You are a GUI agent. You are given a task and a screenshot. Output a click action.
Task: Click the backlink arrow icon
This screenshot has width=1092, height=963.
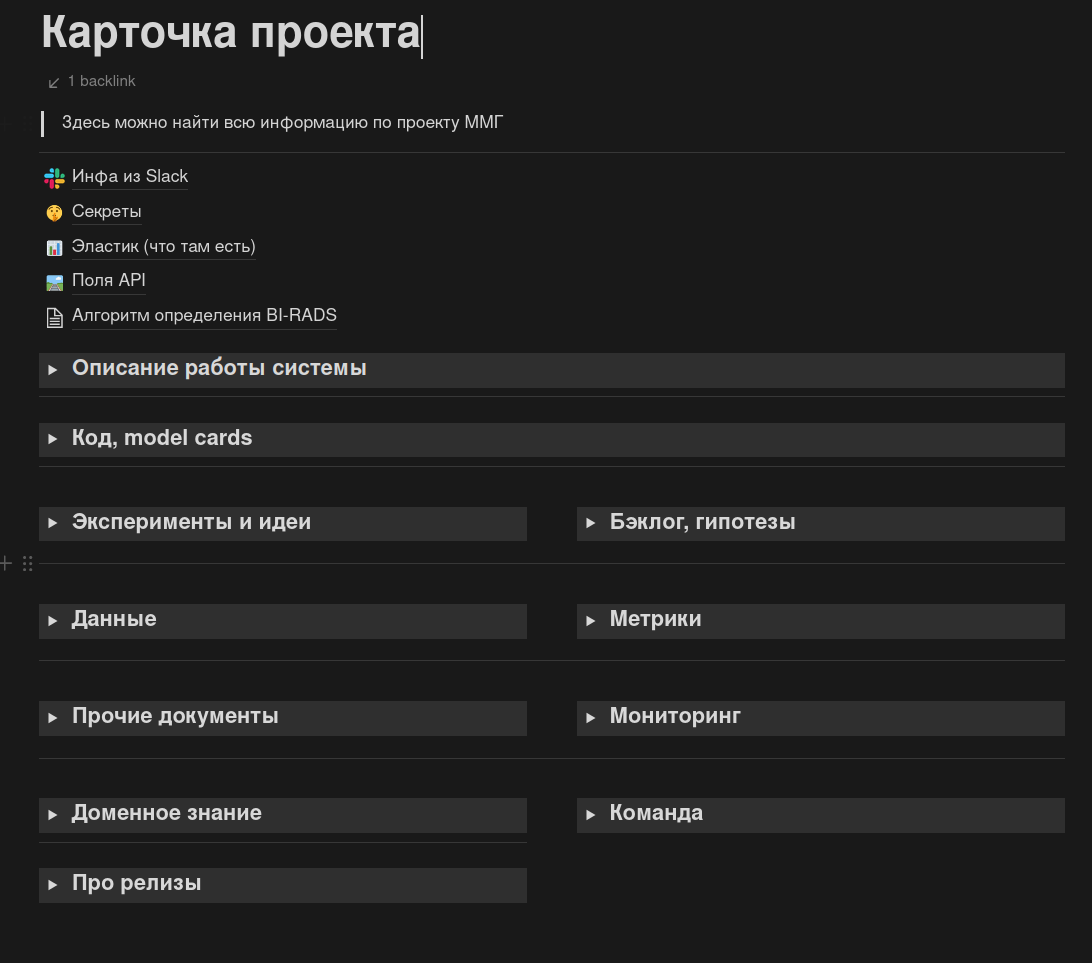click(x=54, y=82)
